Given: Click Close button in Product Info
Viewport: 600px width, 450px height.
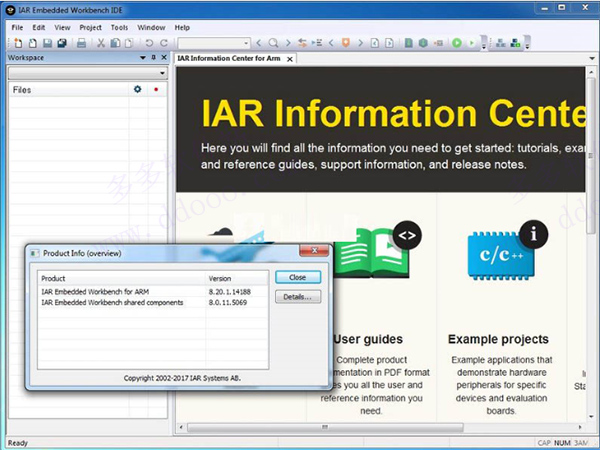Looking at the screenshot, I should 298,277.
